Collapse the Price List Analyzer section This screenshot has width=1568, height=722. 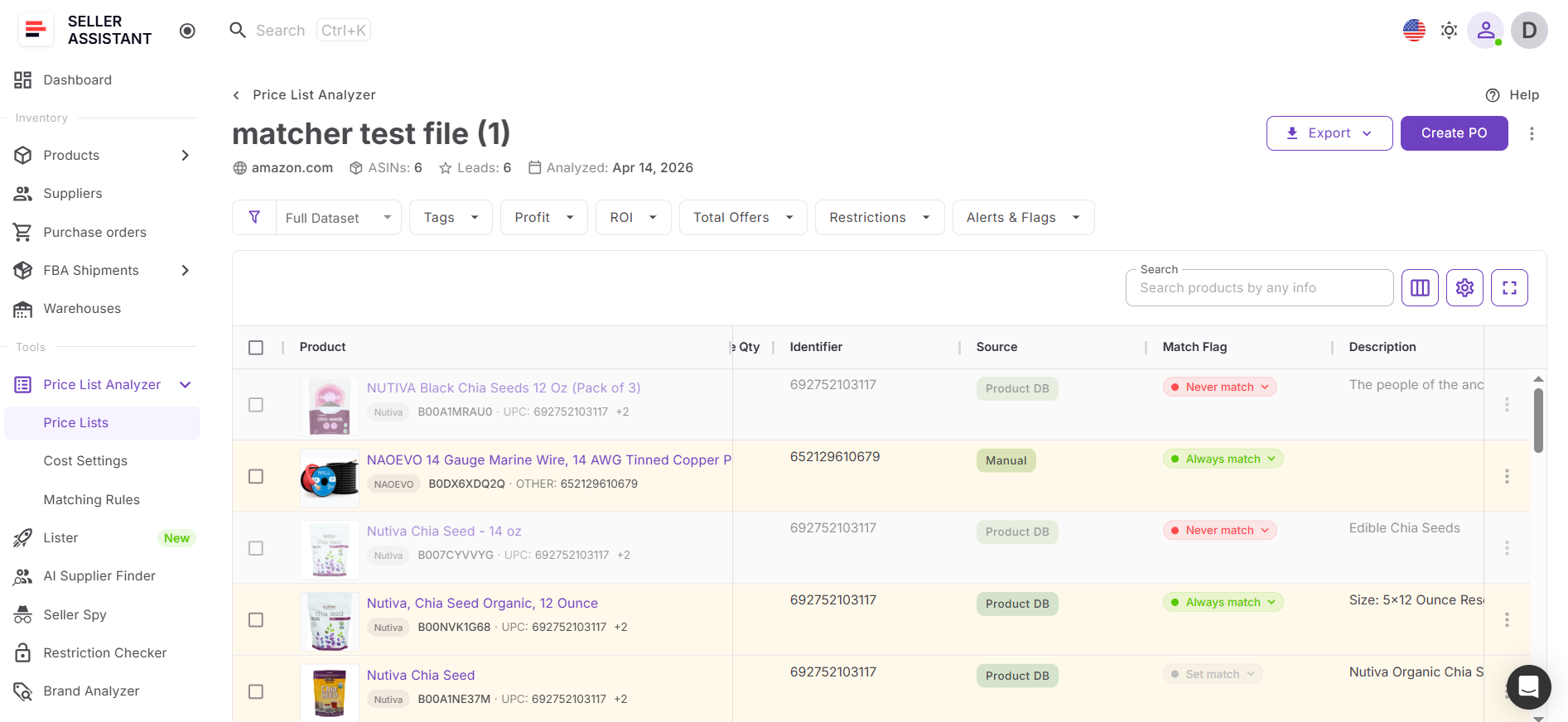(185, 384)
